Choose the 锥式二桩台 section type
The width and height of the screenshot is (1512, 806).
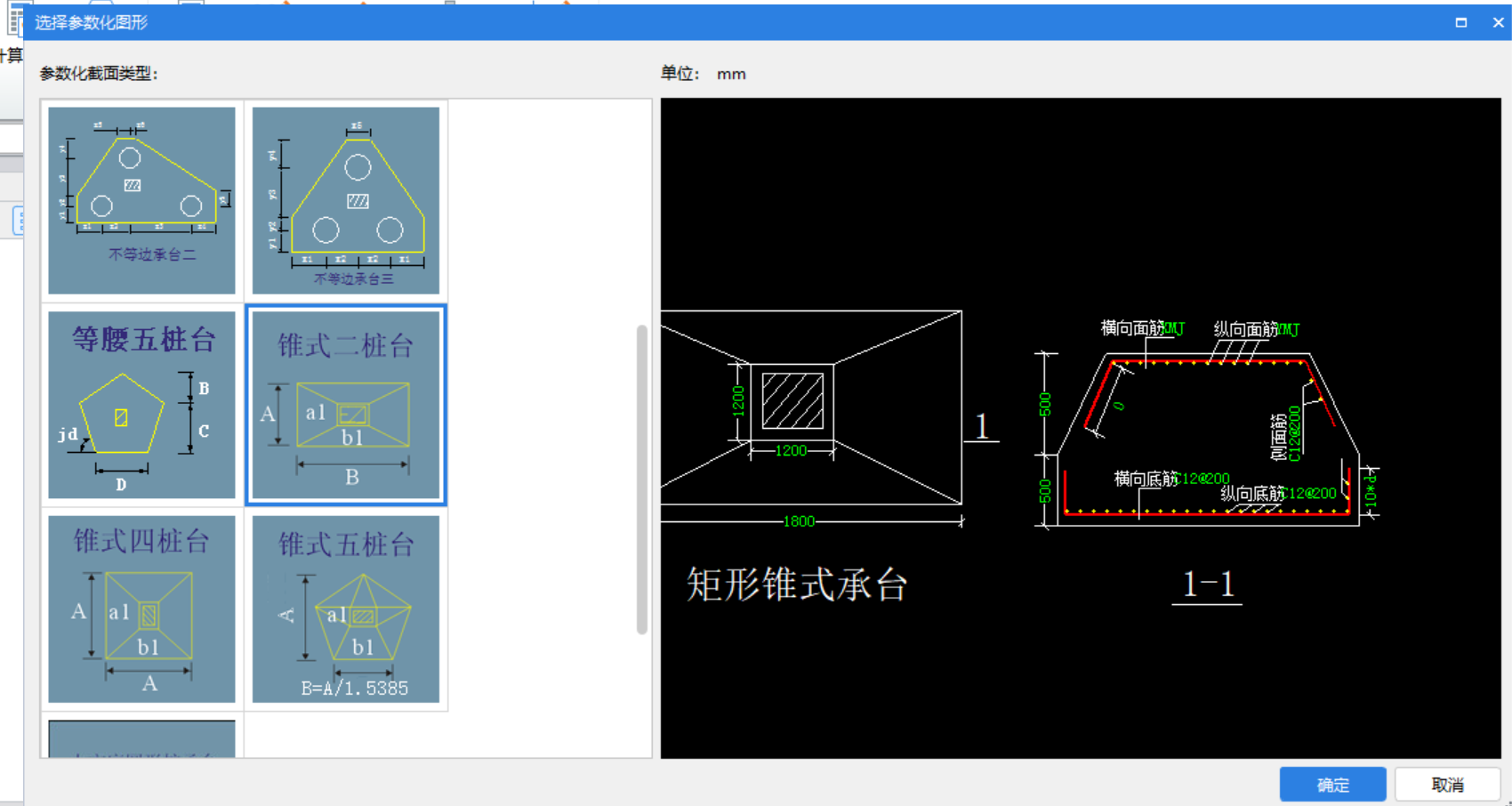click(346, 405)
